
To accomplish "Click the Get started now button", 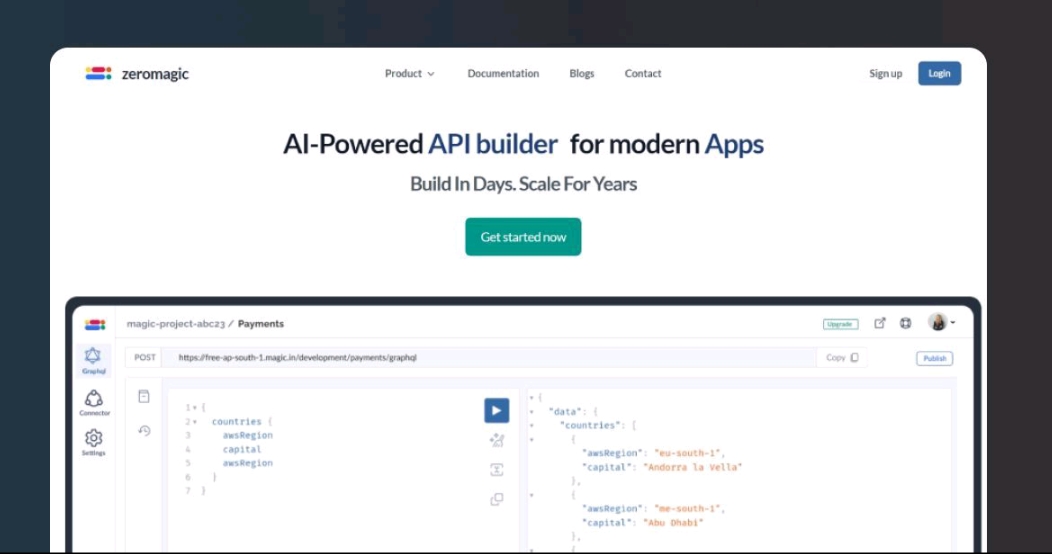I will click(x=523, y=237).
